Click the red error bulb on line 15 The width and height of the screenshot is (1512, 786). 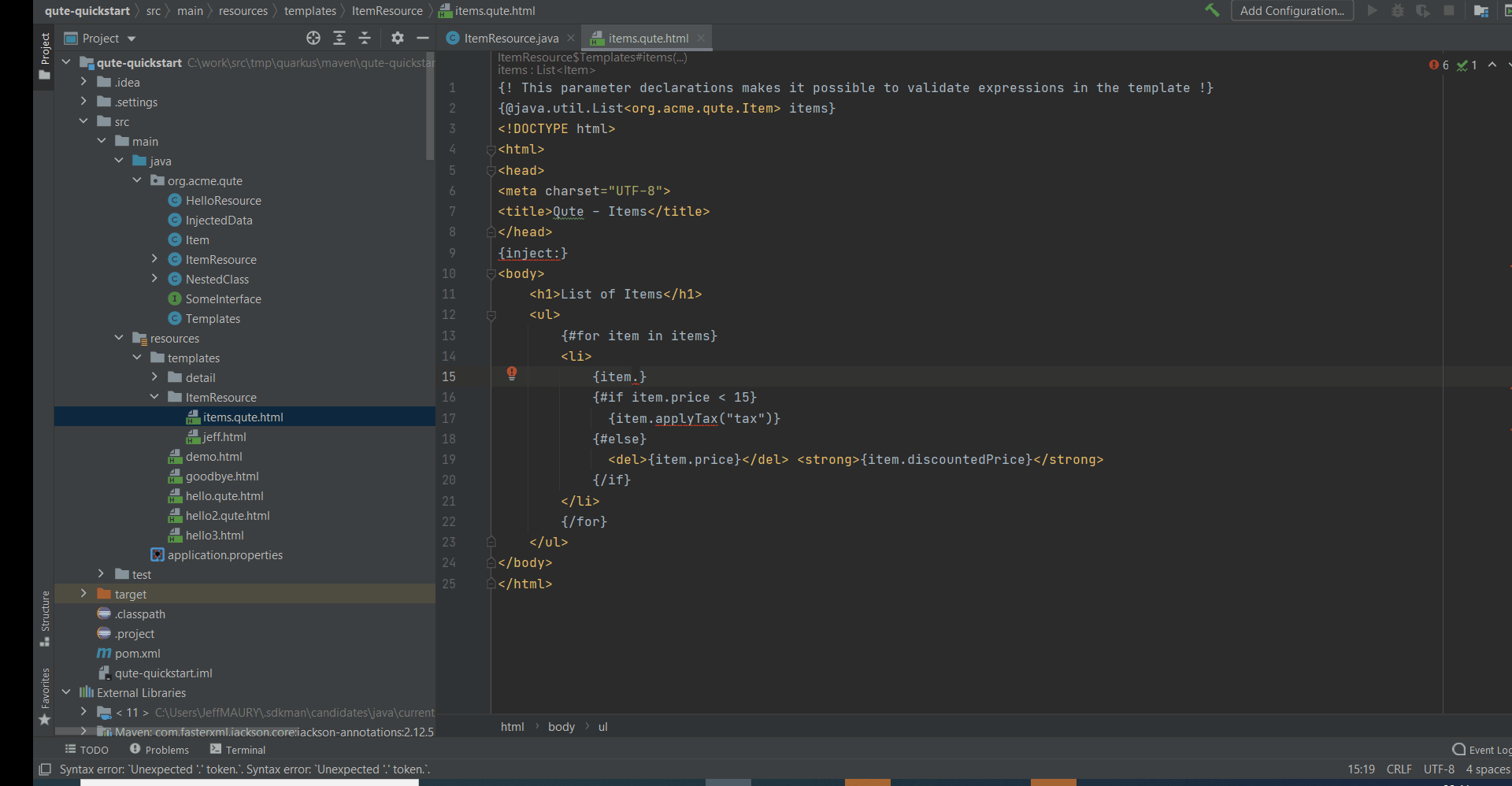(512, 373)
